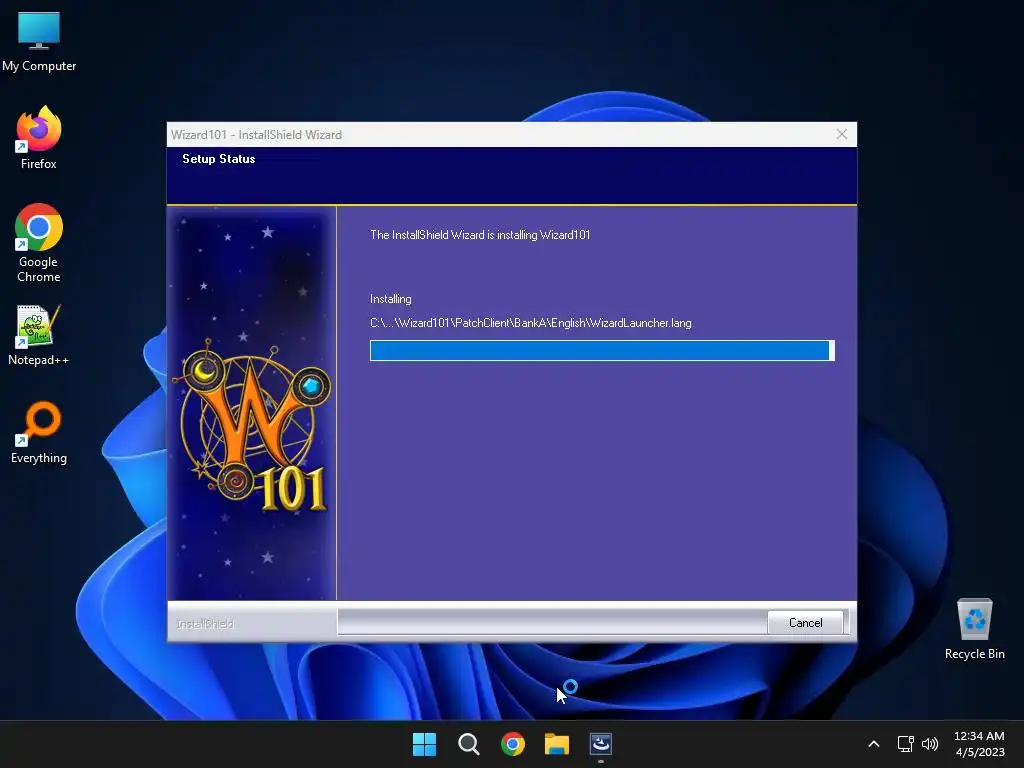Open the clock and date in taskbar
Screen dimensions: 1024x768
coord(979,744)
